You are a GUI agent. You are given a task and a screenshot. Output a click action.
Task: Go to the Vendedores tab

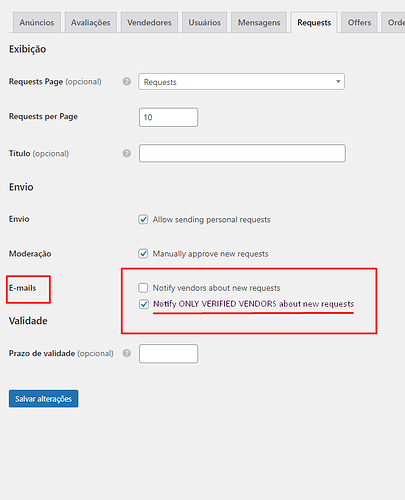149,22
